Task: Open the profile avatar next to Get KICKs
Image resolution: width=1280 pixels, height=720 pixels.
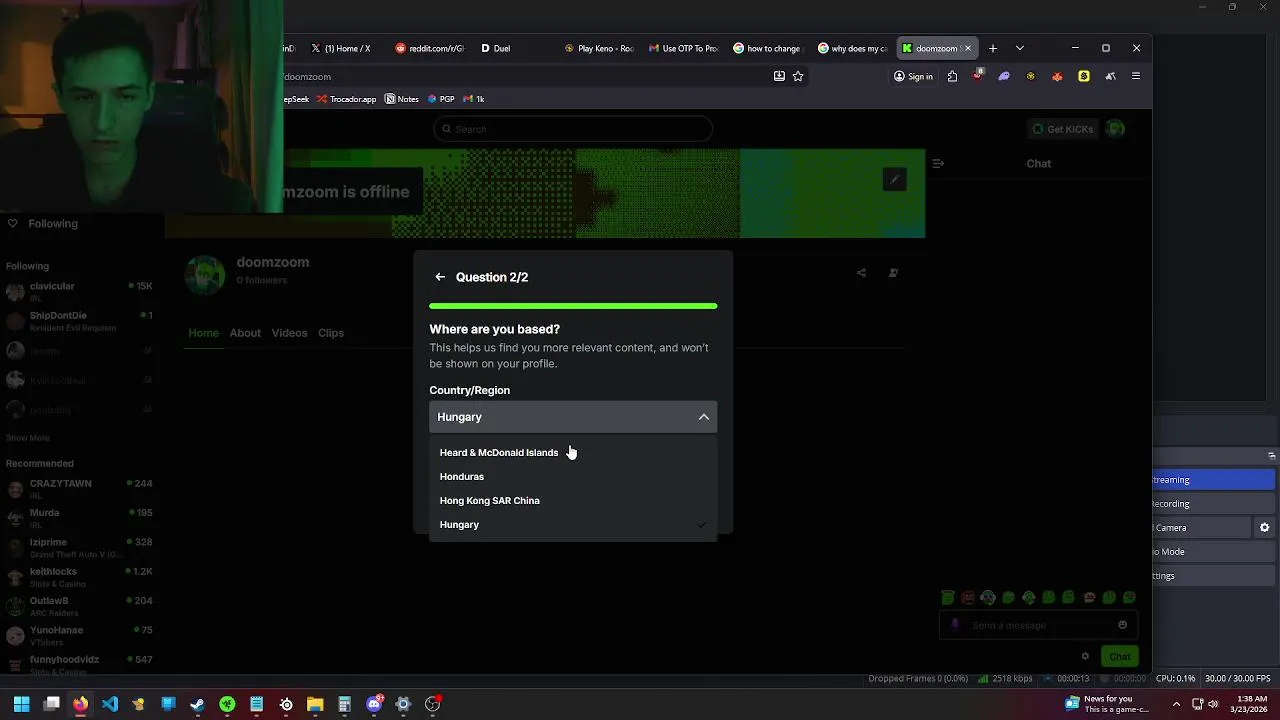Action: tap(1115, 129)
